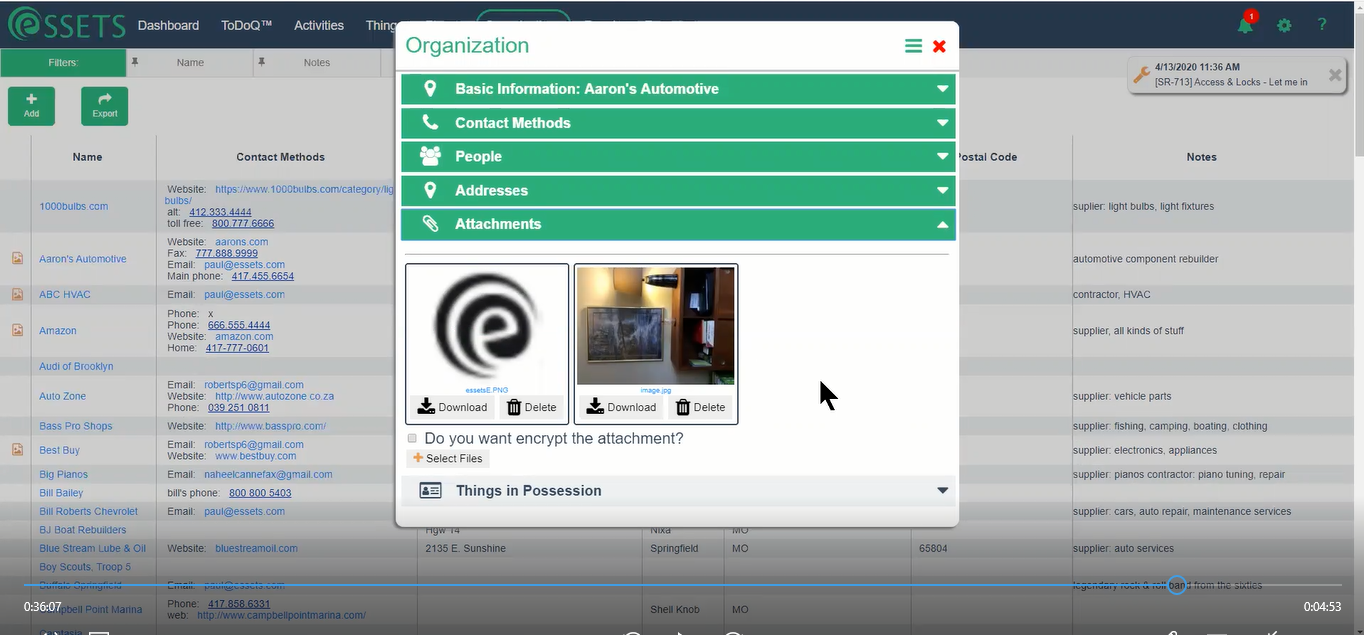Open the notifications bell
Screen dimensions: 1364x635
1246,25
